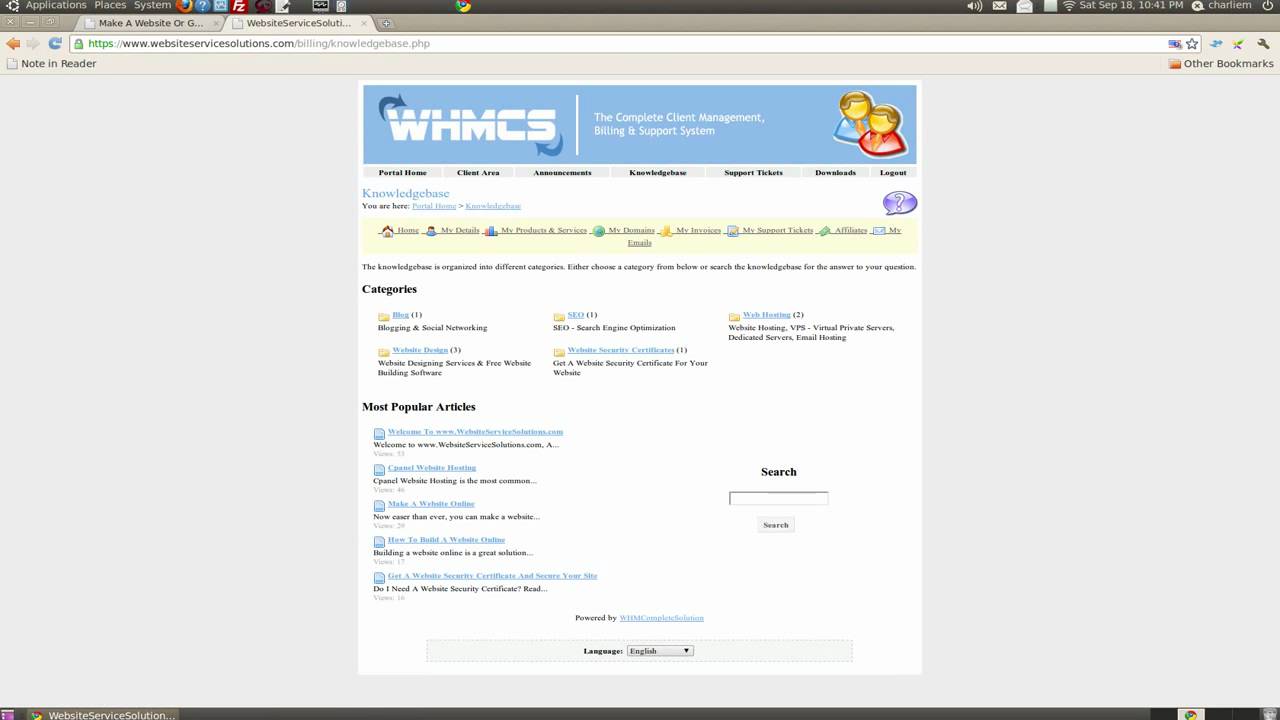
Task: Click the Portal Home breadcrumb link
Action: pyautogui.click(x=434, y=206)
